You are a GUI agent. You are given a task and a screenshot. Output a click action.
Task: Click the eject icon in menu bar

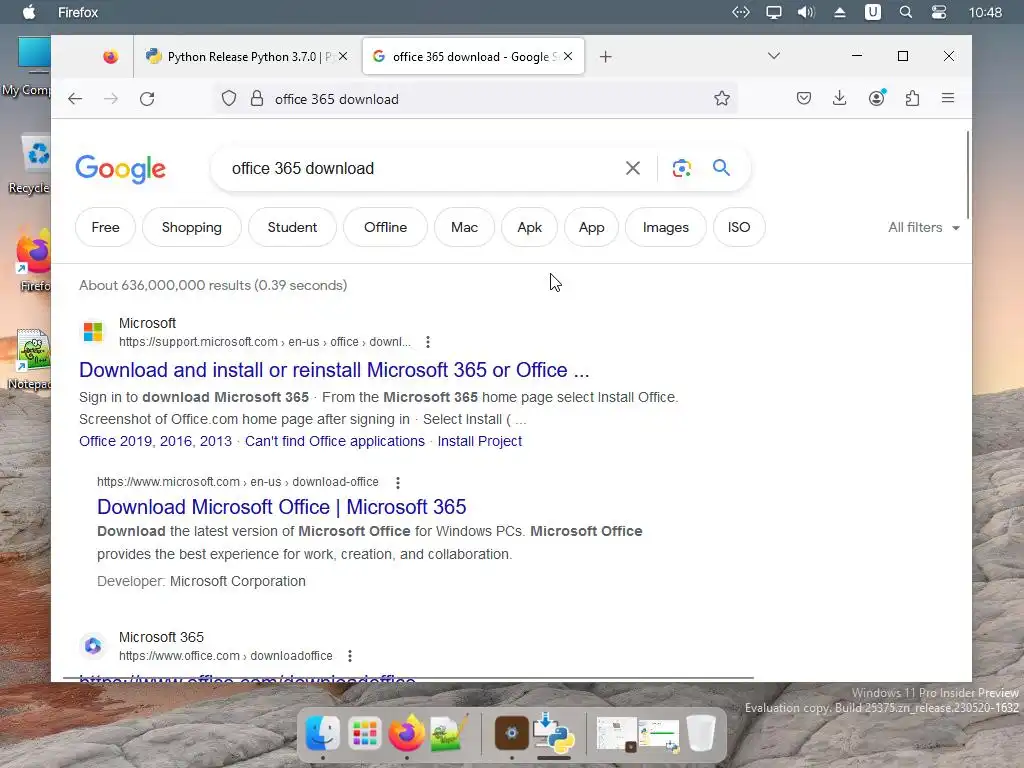click(x=840, y=12)
